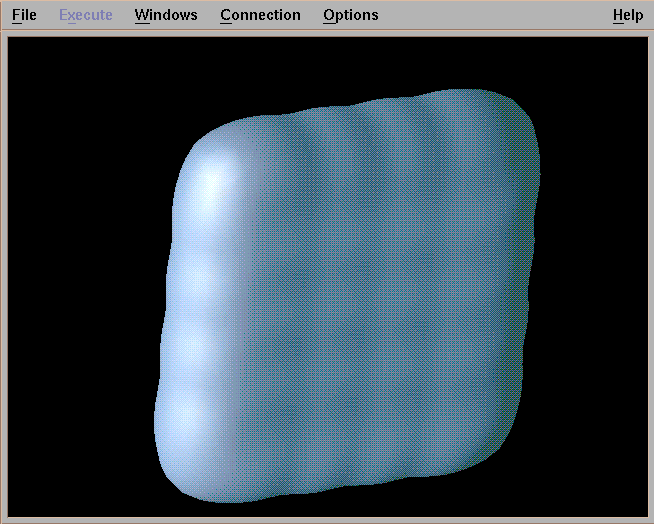This screenshot has height=524, width=654.
Task: Click the bottom edge of the rendered object
Action: [330, 490]
